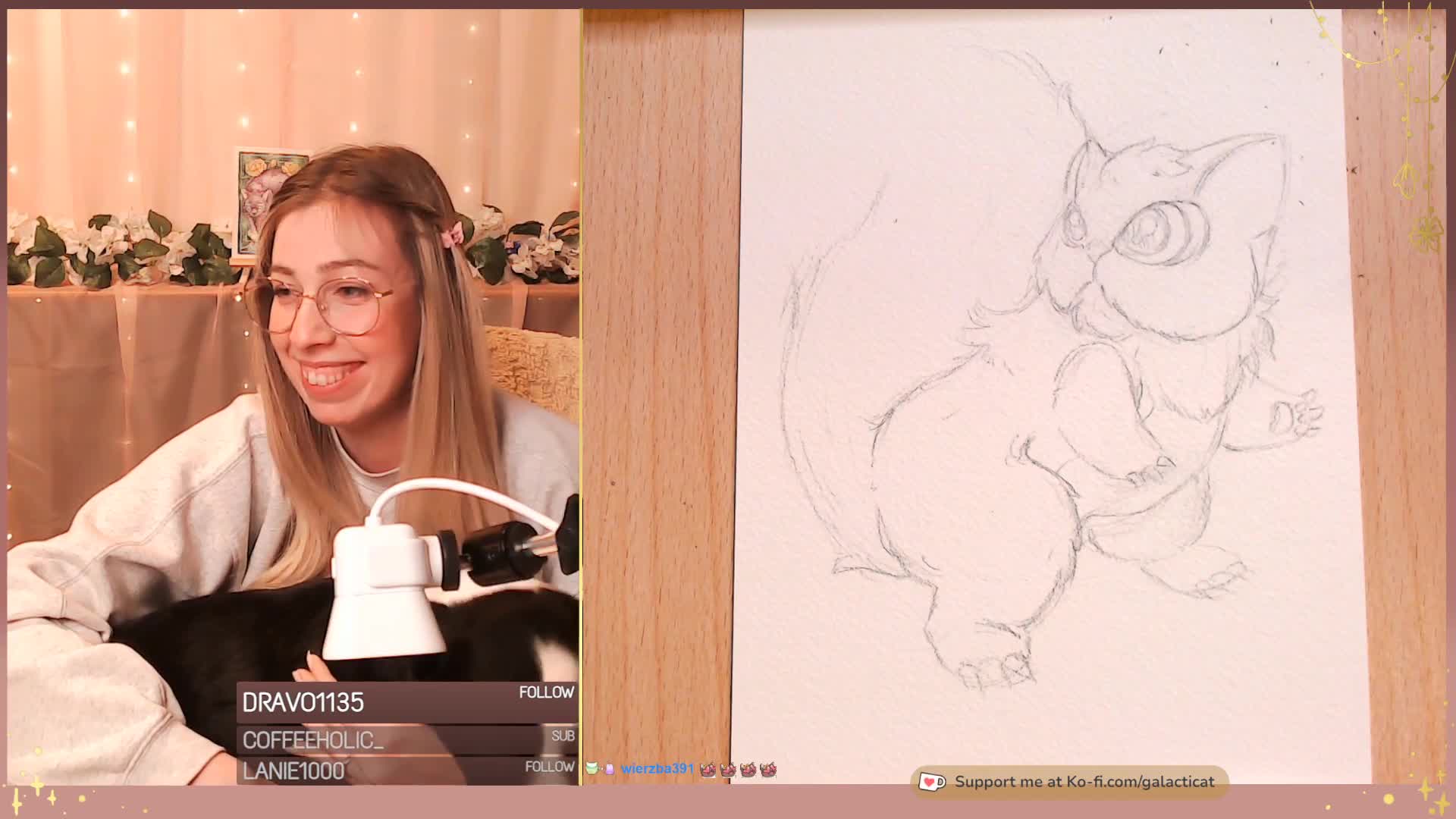Click the first emote after wierzba391
The height and width of the screenshot is (819, 1456).
pyautogui.click(x=708, y=770)
